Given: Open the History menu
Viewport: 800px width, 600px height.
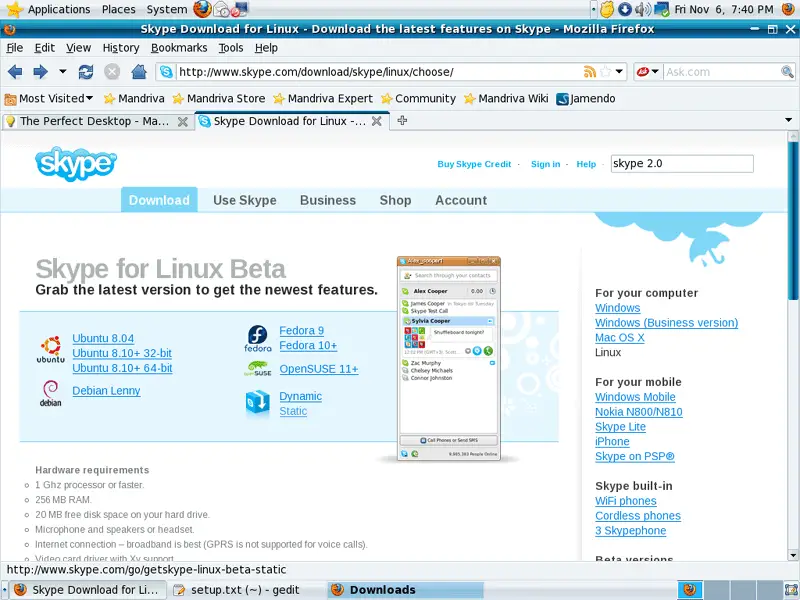Looking at the screenshot, I should (x=121, y=48).
